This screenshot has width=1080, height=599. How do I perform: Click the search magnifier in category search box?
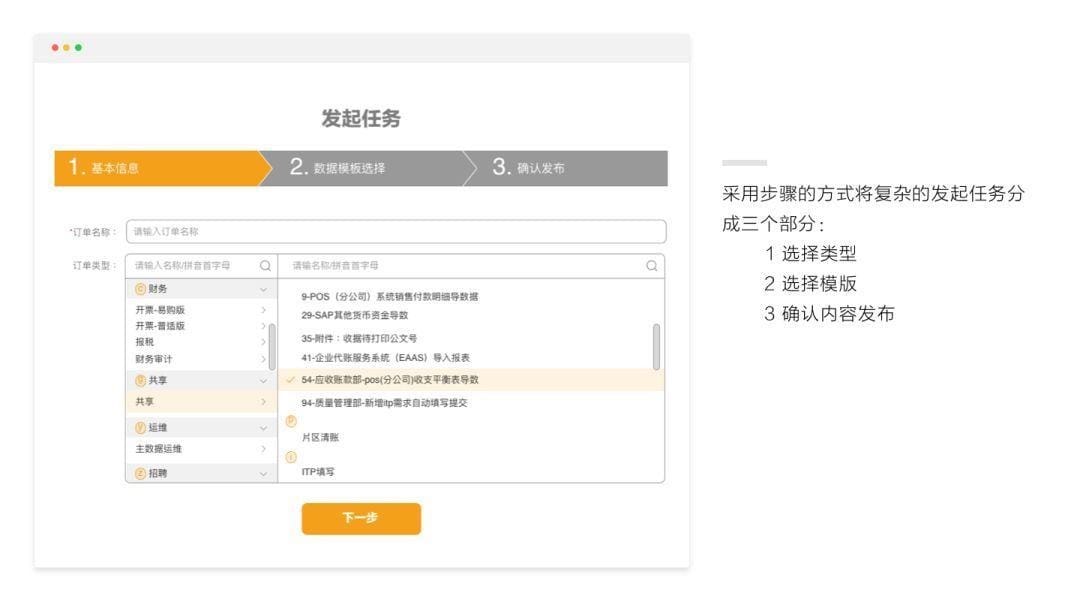(x=264, y=265)
